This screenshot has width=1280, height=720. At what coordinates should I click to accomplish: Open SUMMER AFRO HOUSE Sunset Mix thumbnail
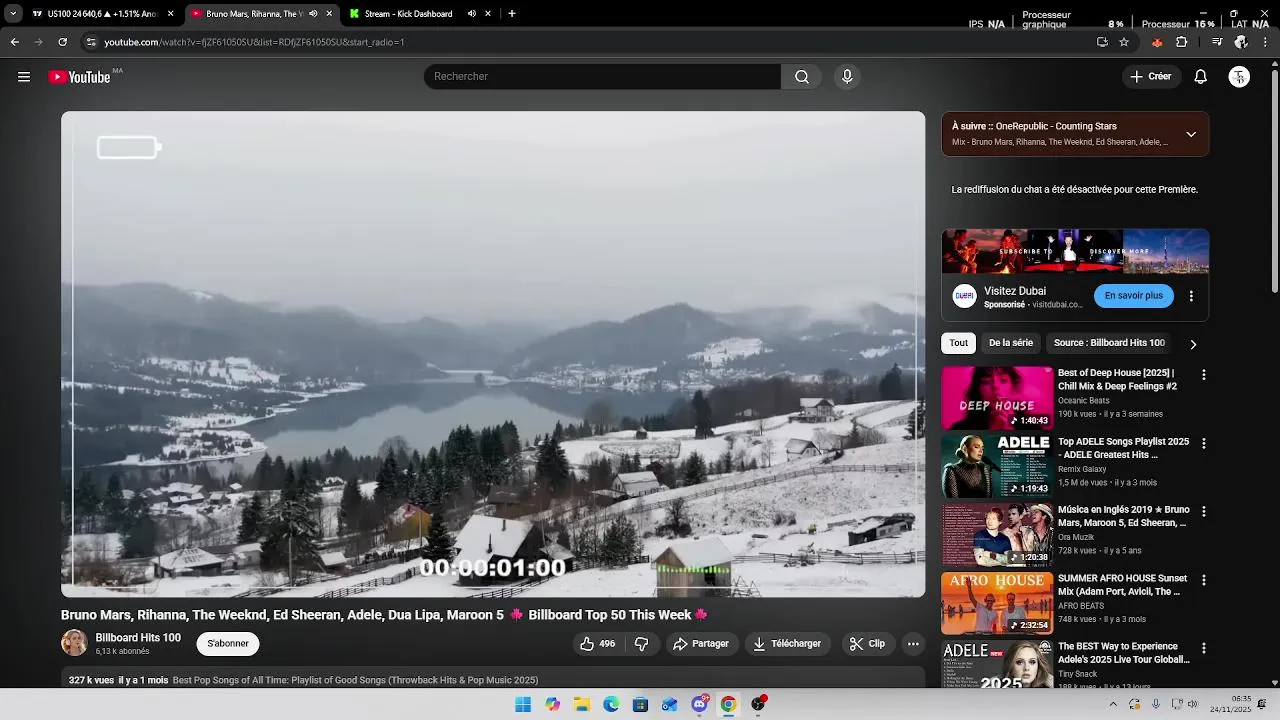coord(997,603)
